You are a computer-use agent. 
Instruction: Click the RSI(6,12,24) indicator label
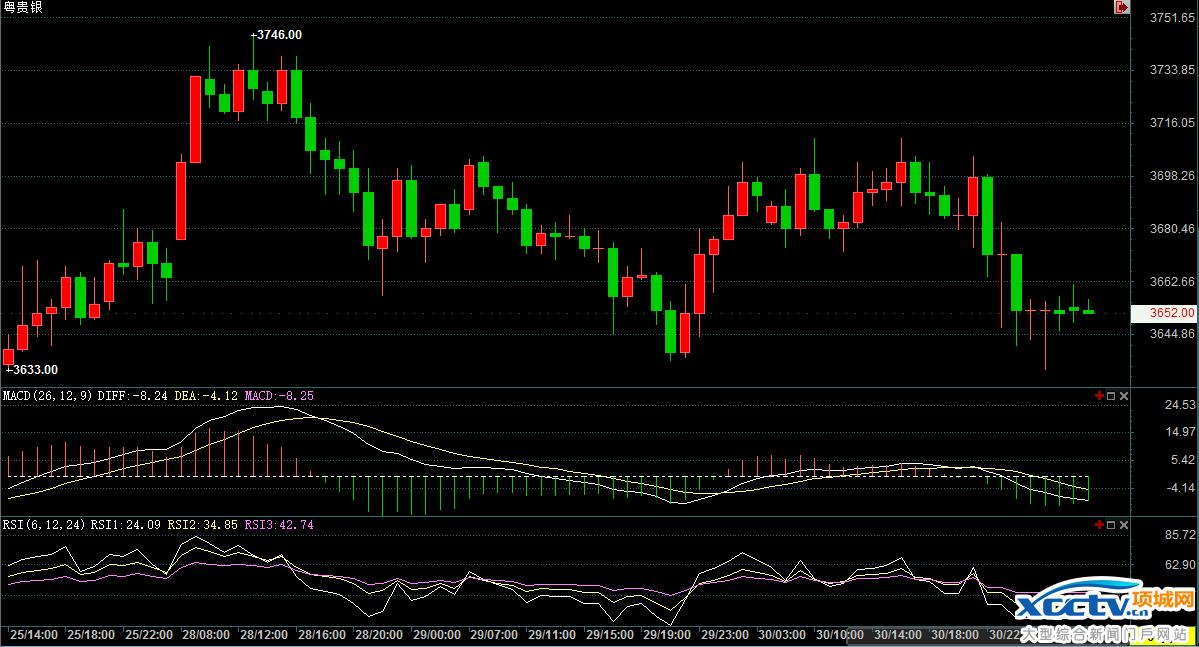44,525
